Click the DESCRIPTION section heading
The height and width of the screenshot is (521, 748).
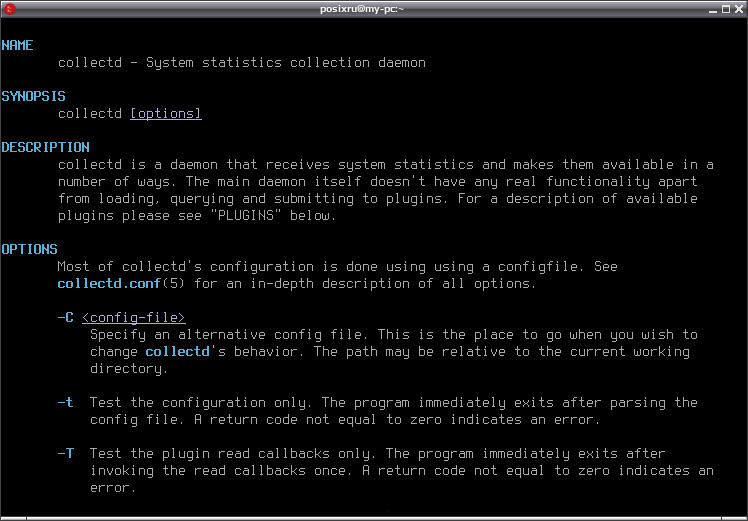coord(45,147)
